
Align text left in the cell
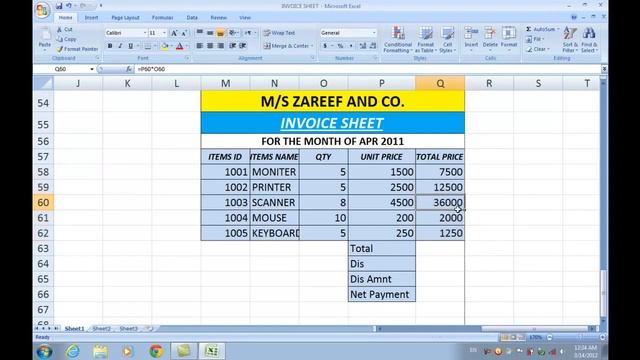coord(200,46)
